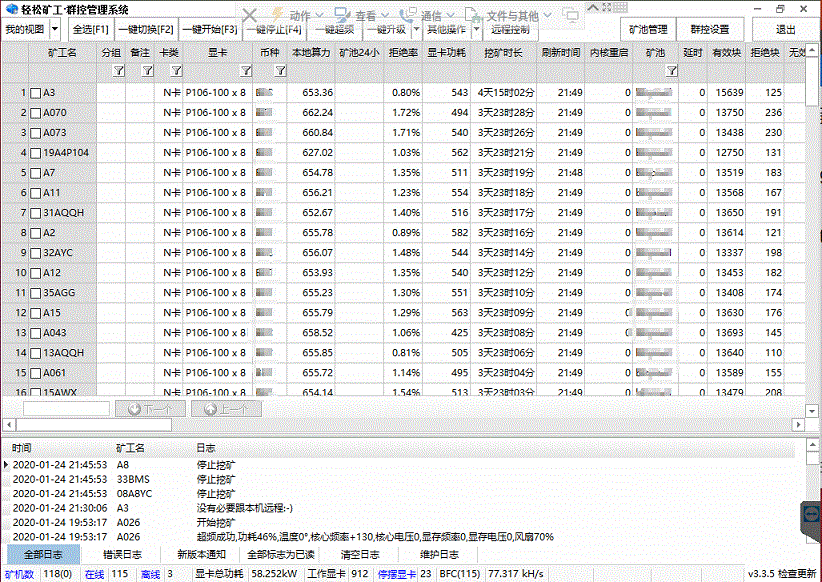Tick the checkbox beside miner 19A4P104
The image size is (822, 582).
pos(36,153)
